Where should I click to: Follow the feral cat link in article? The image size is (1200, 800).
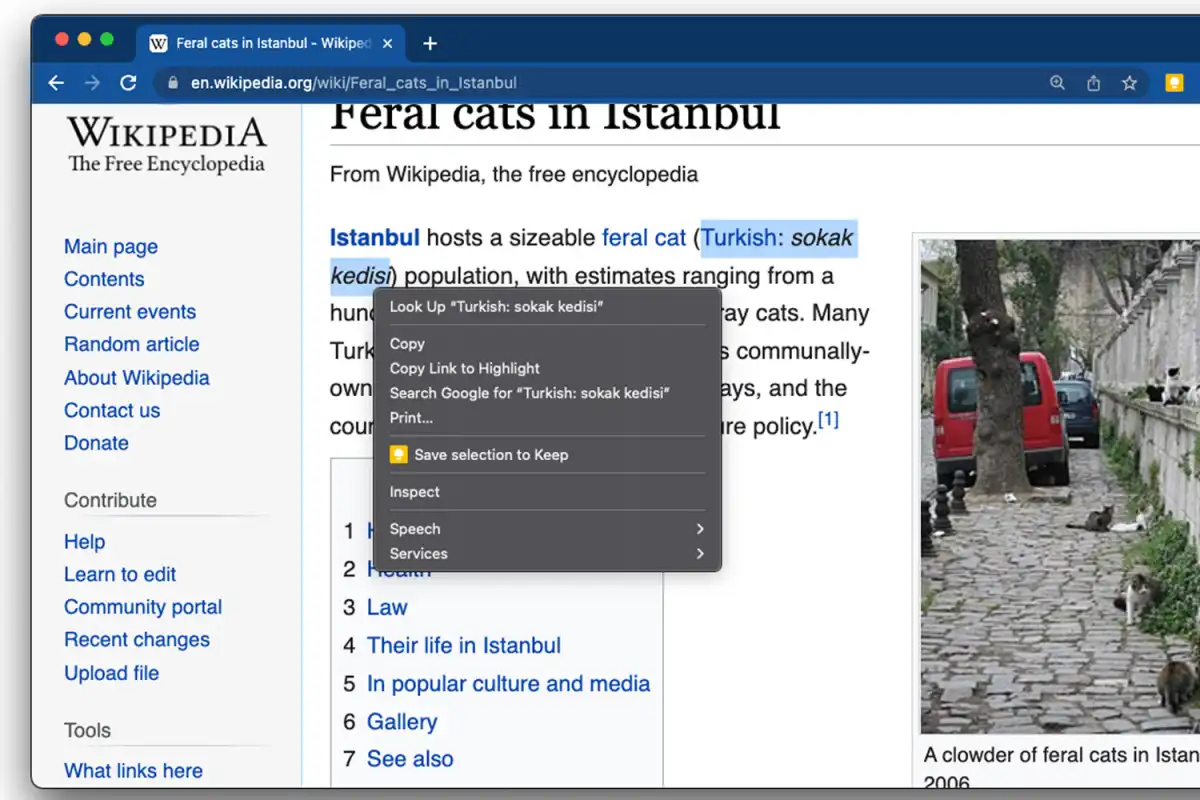tap(643, 238)
